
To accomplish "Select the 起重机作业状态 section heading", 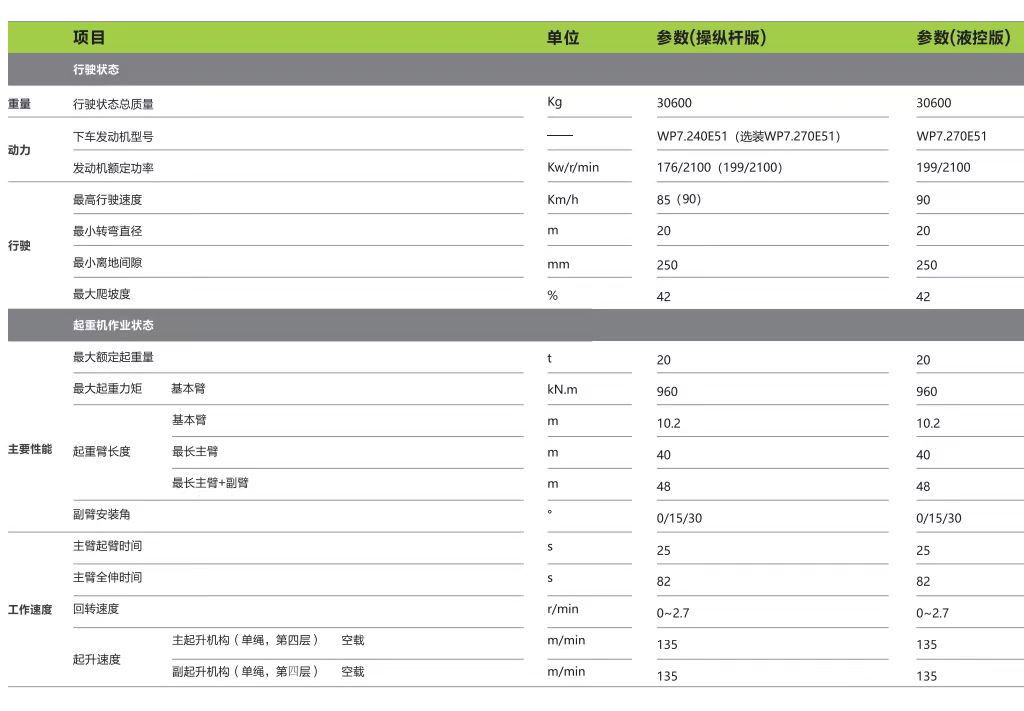I will pyautogui.click(x=113, y=325).
